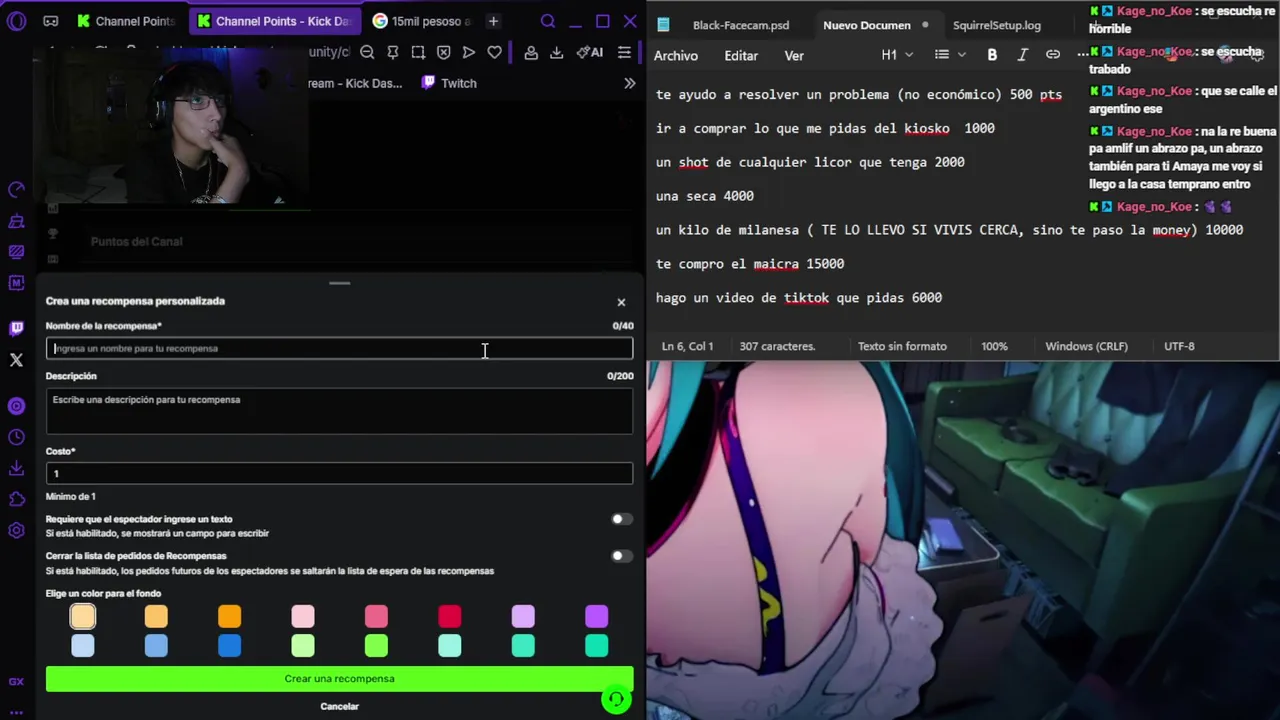Click the Costo input field
The height and width of the screenshot is (720, 1280).
click(x=339, y=473)
